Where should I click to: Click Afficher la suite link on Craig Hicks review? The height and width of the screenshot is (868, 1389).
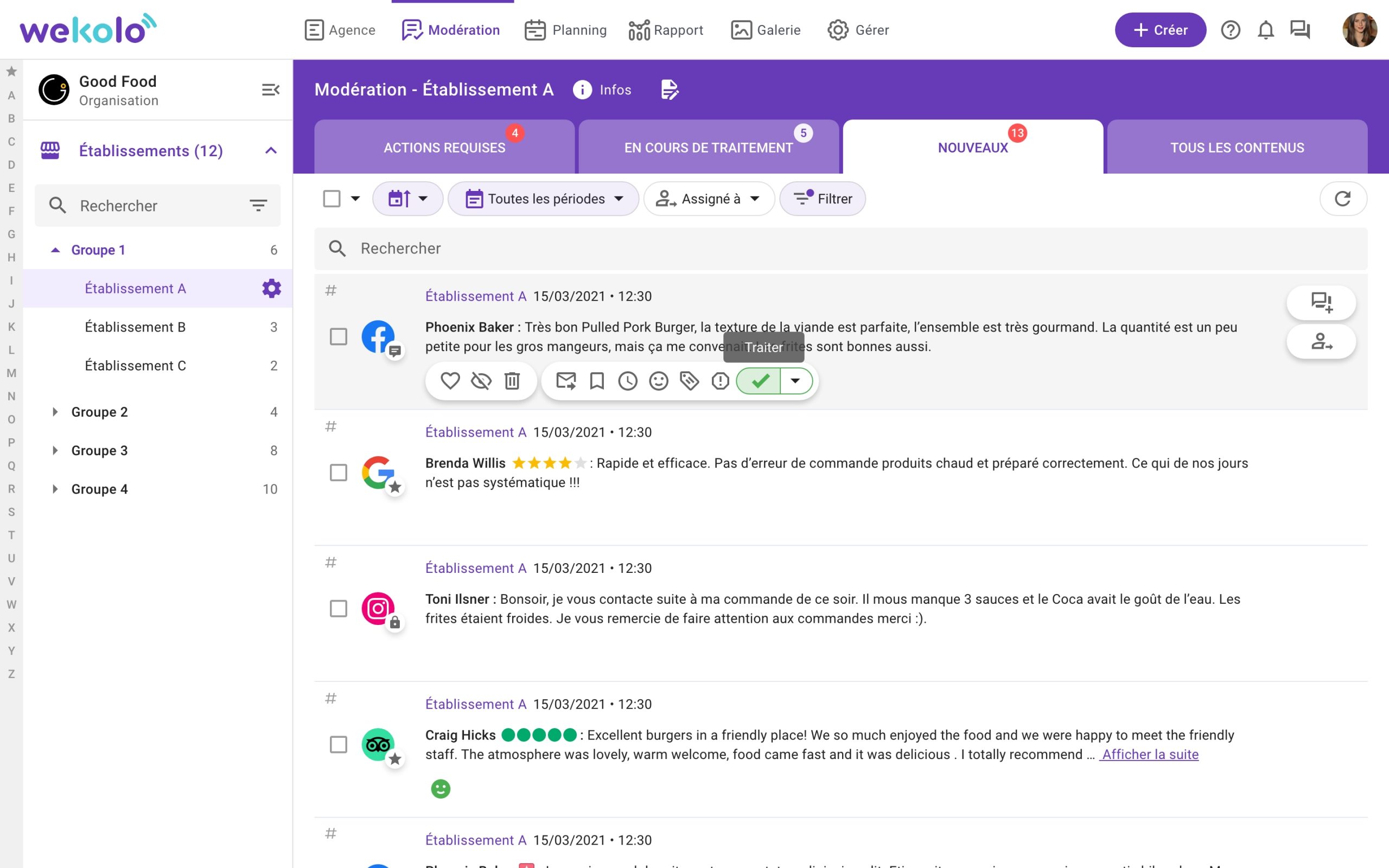[1148, 753]
